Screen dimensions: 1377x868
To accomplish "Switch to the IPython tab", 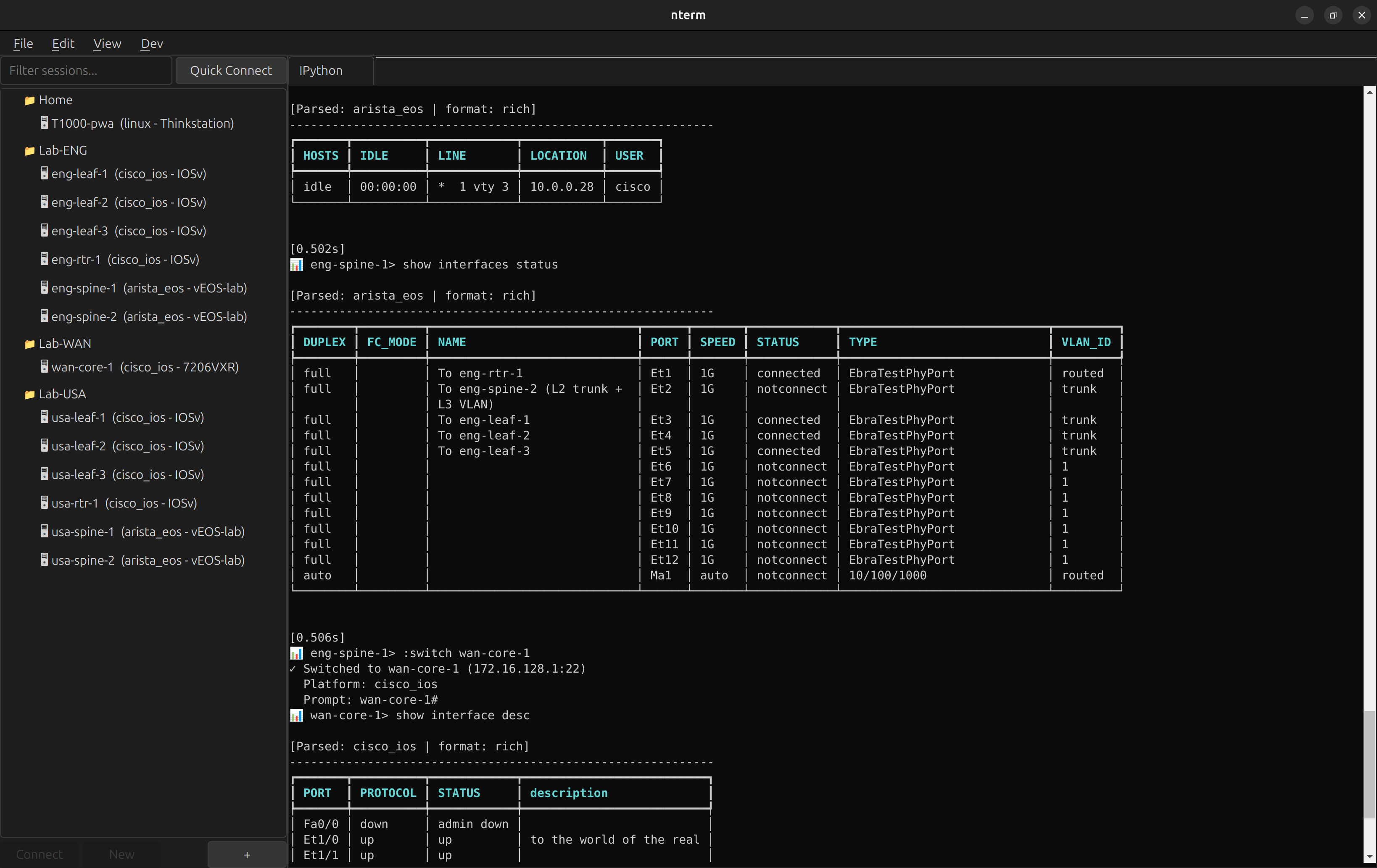I will [321, 70].
